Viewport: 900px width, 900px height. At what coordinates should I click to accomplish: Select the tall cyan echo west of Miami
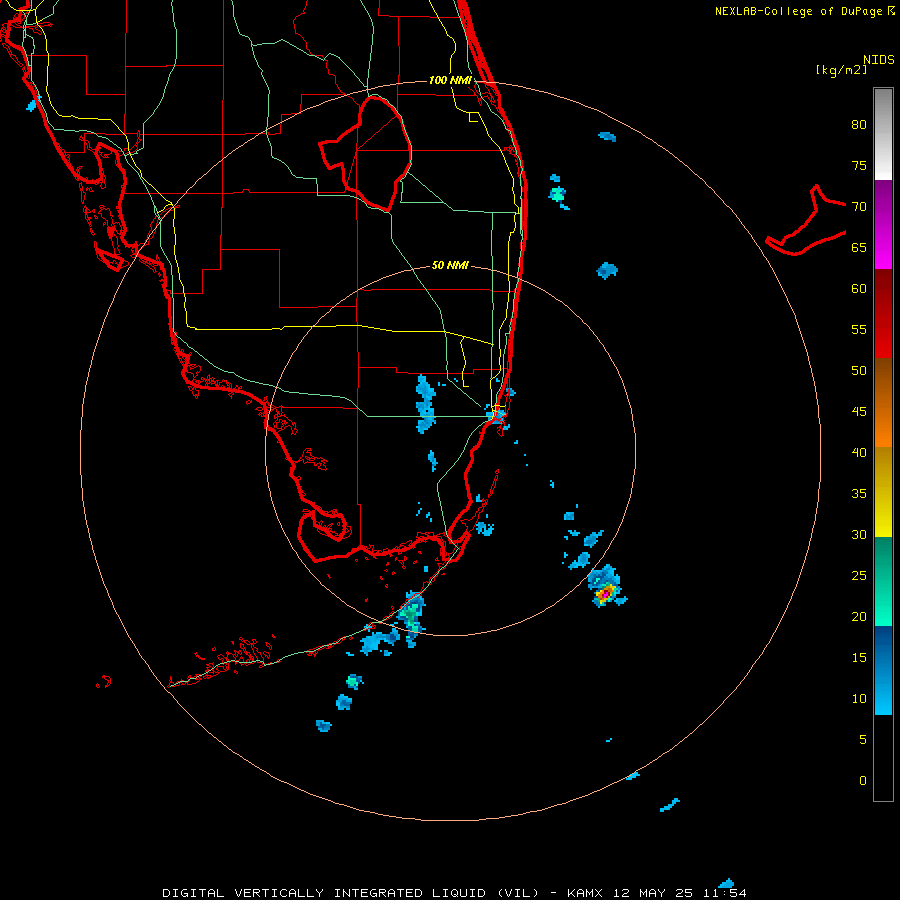pos(425,404)
